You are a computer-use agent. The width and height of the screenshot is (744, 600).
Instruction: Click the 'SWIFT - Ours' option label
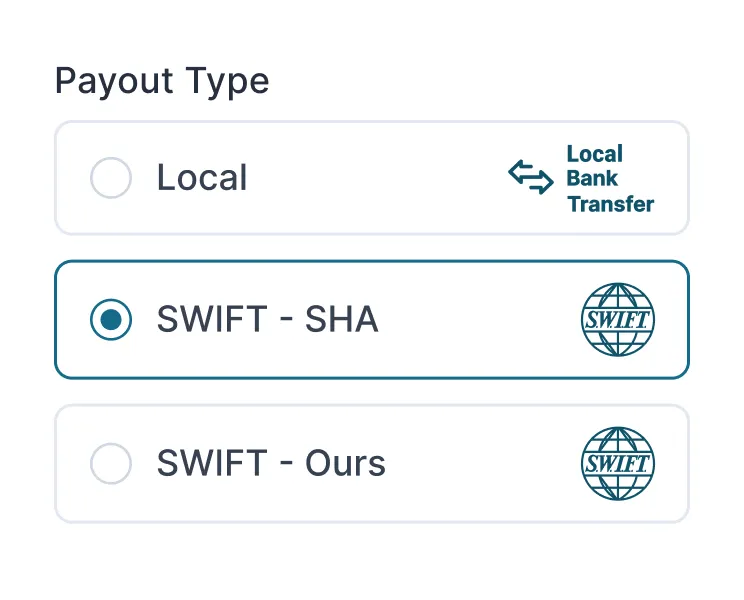click(271, 463)
